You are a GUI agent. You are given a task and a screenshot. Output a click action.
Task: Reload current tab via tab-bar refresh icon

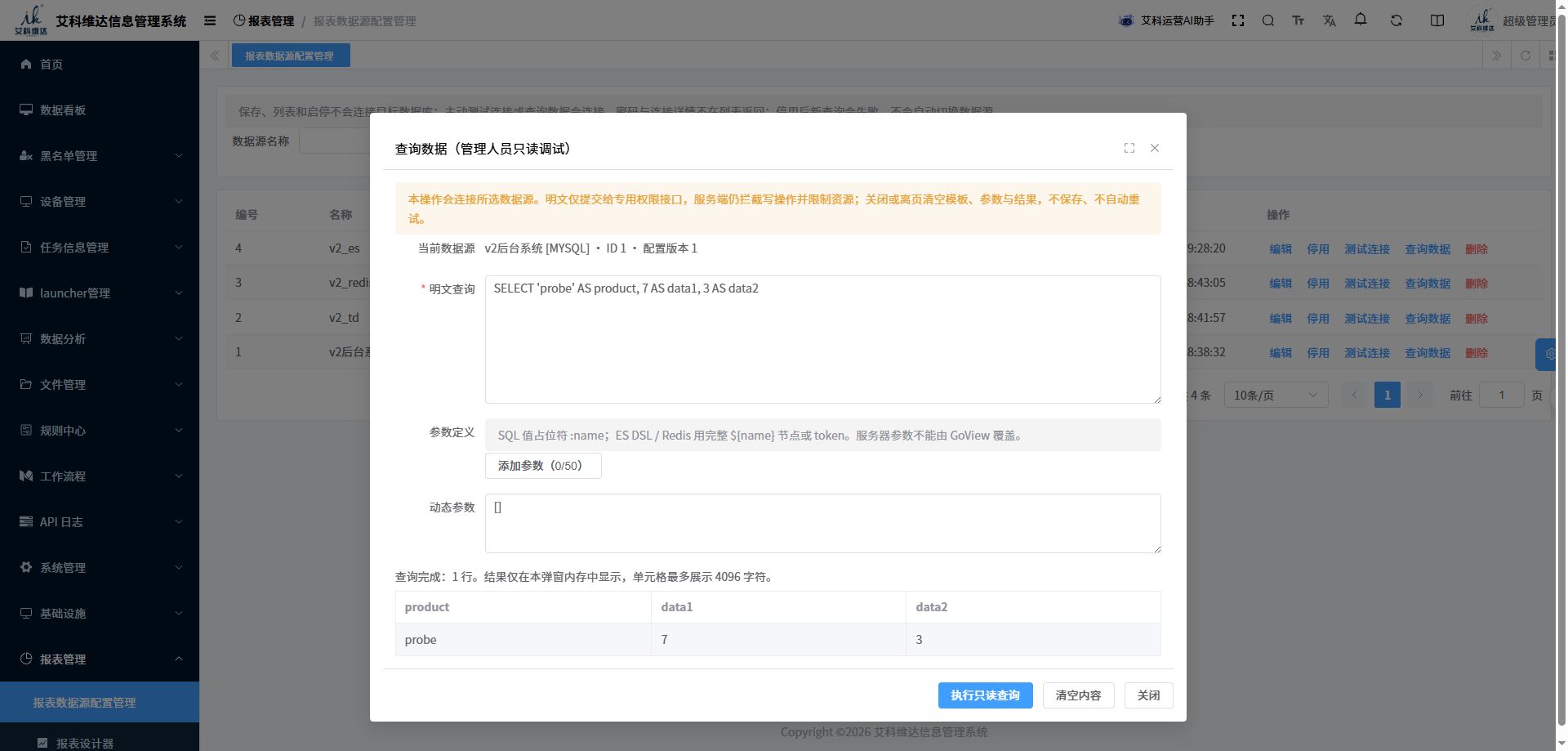pyautogui.click(x=1526, y=56)
